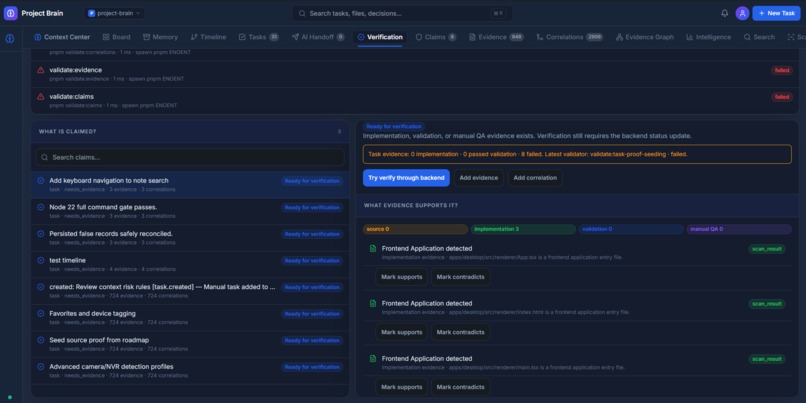Click file icon of main.tsx evidence item
The height and width of the screenshot is (403, 806).
point(373,358)
